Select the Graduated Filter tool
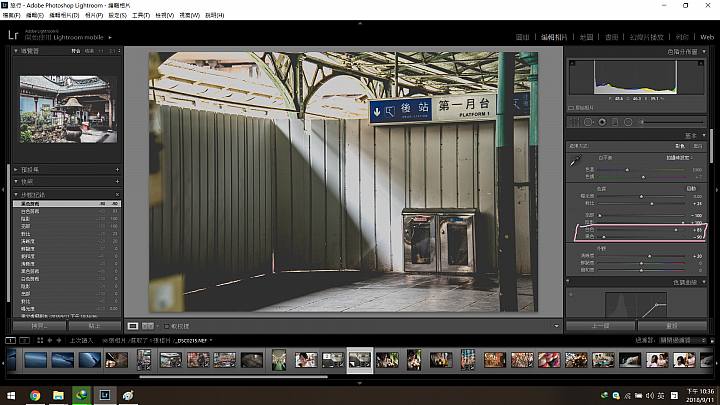This screenshot has height=405, width=720. (615, 122)
